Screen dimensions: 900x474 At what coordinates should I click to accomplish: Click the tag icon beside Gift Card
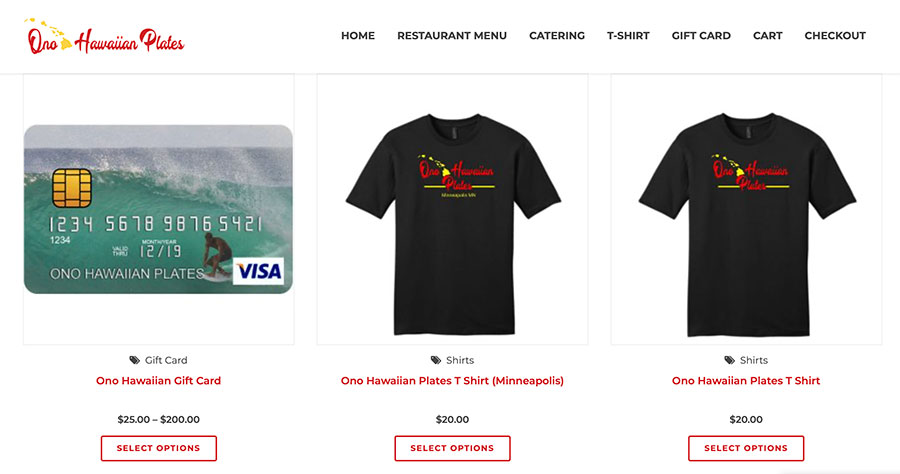134,360
